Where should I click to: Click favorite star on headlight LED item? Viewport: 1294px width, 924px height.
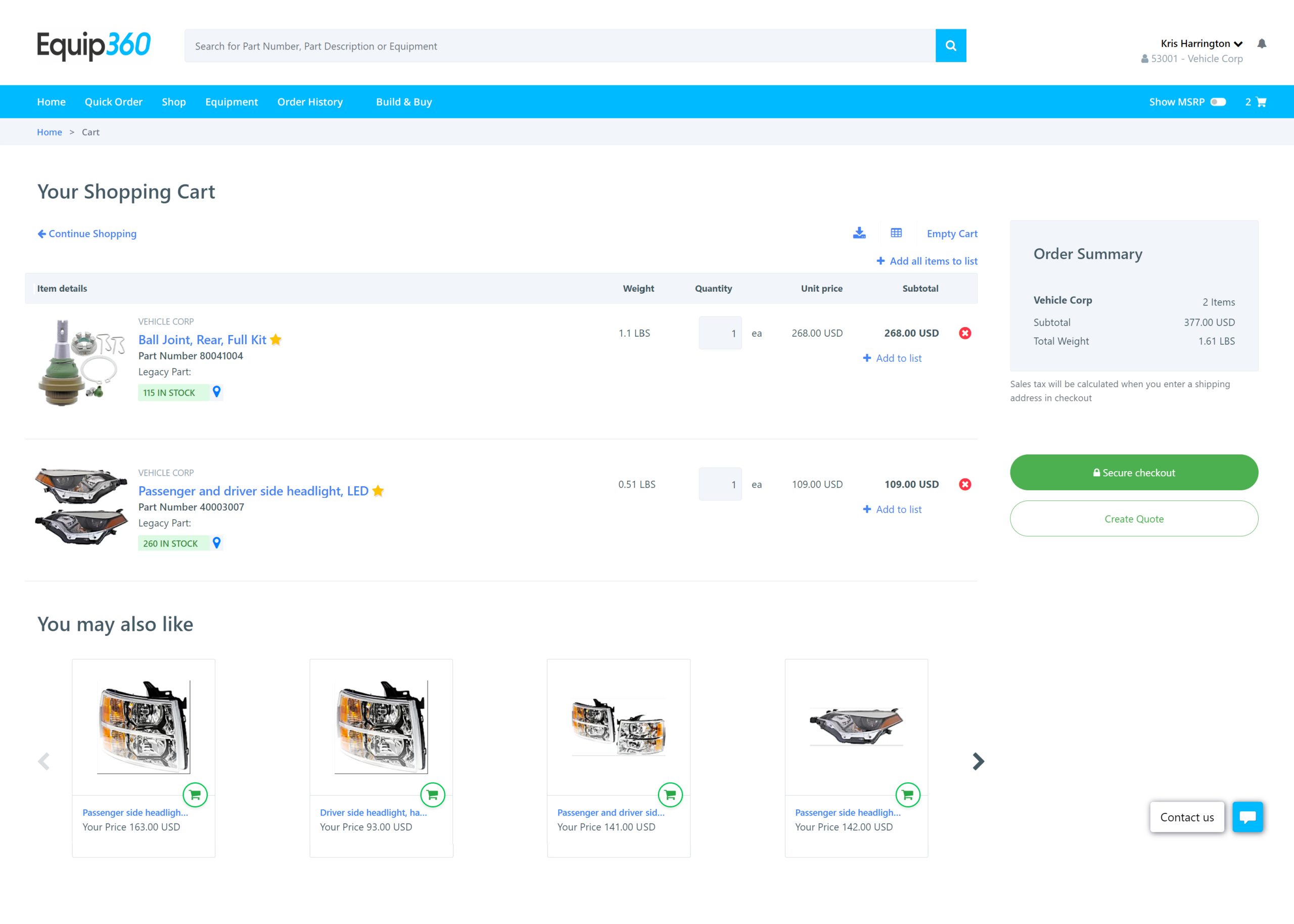[x=378, y=490]
